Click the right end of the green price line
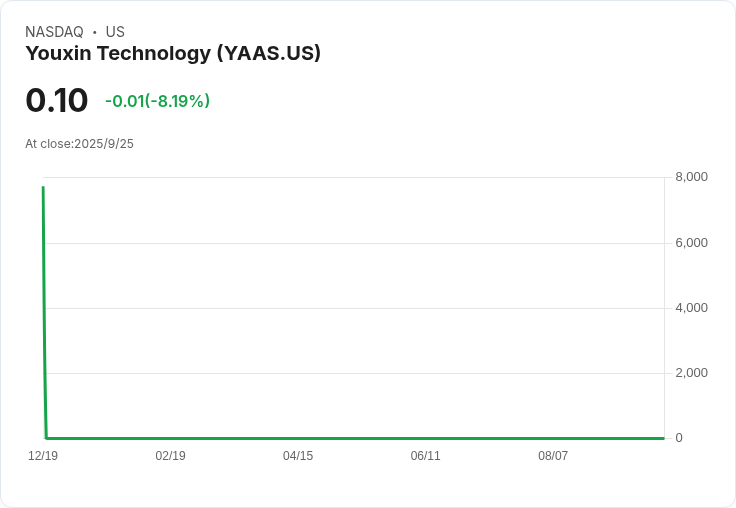 [x=663, y=438]
